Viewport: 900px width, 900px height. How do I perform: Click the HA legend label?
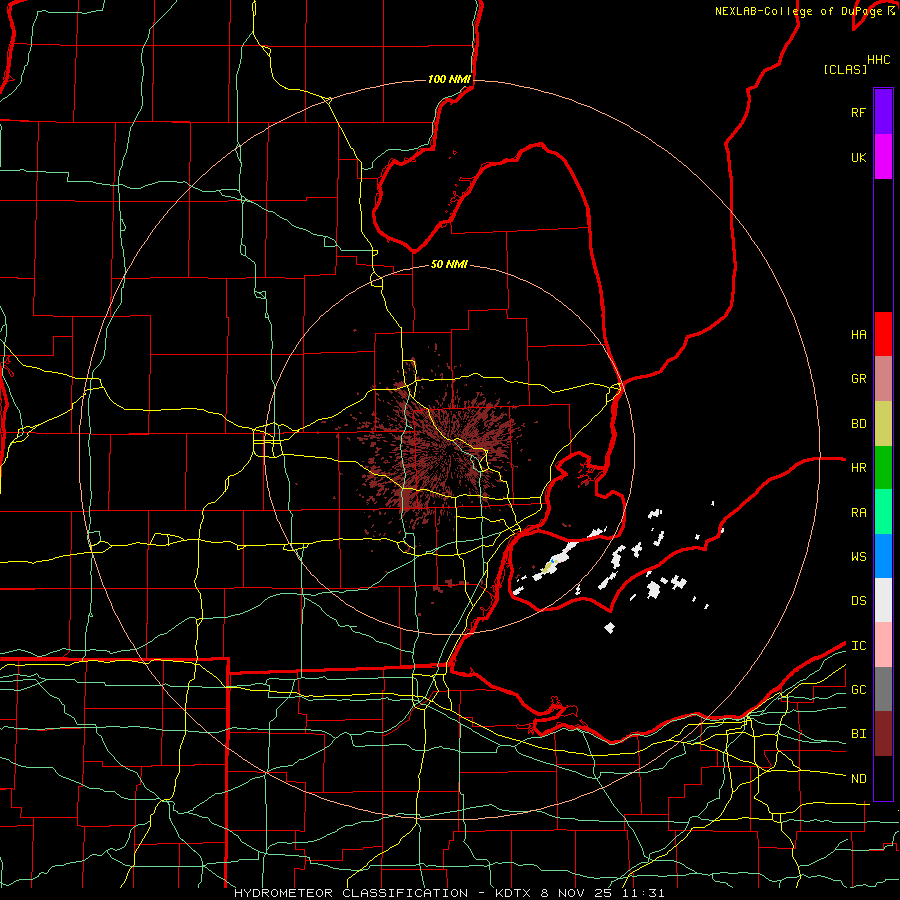[x=858, y=335]
